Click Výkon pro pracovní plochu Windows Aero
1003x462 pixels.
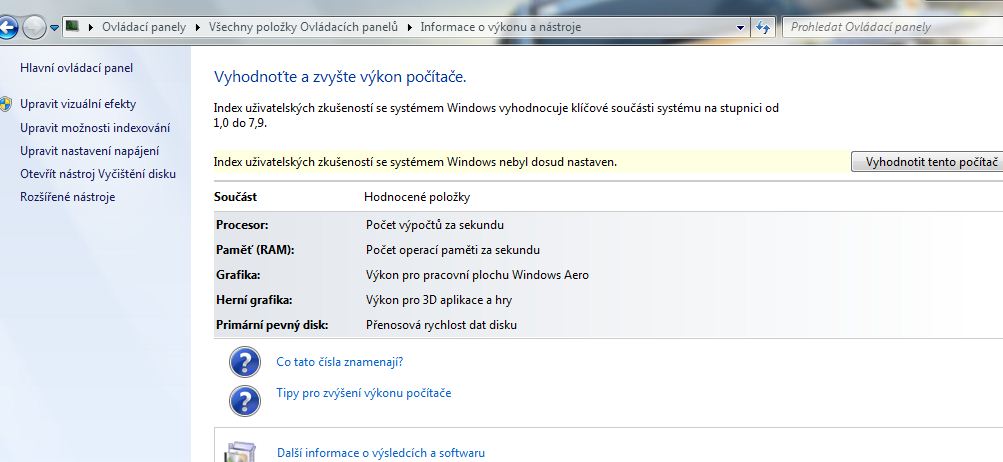[477, 275]
